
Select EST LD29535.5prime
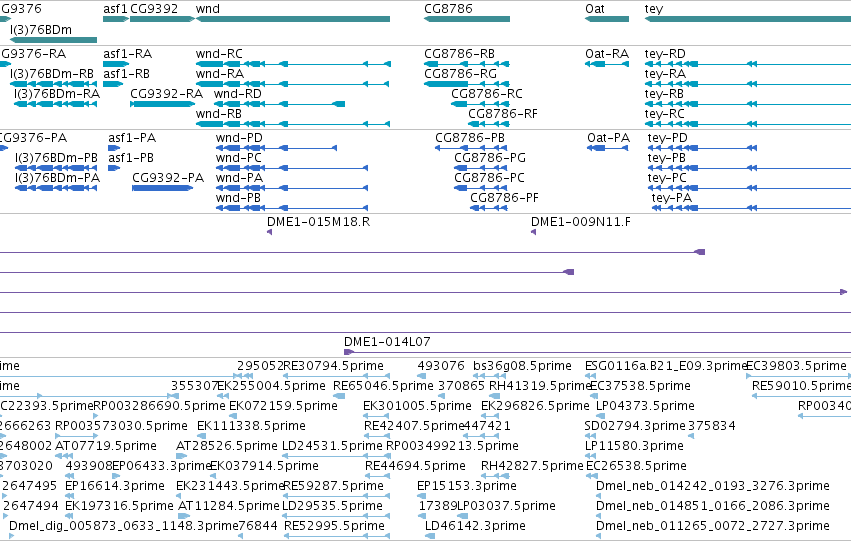[x=333, y=506]
